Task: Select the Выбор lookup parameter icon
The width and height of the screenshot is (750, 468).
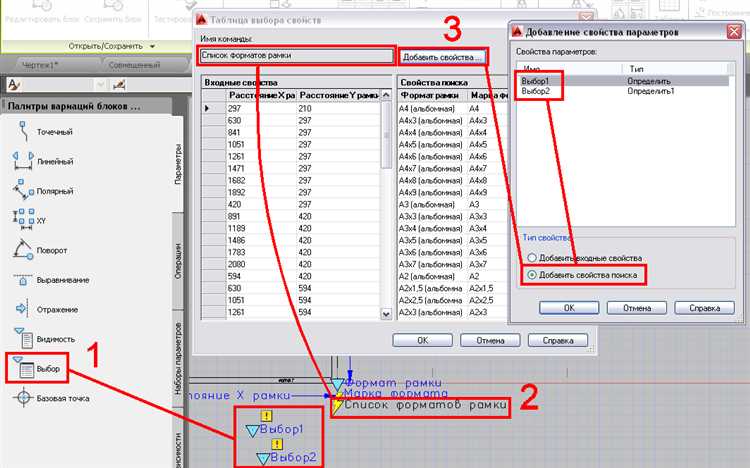Action: (23, 368)
